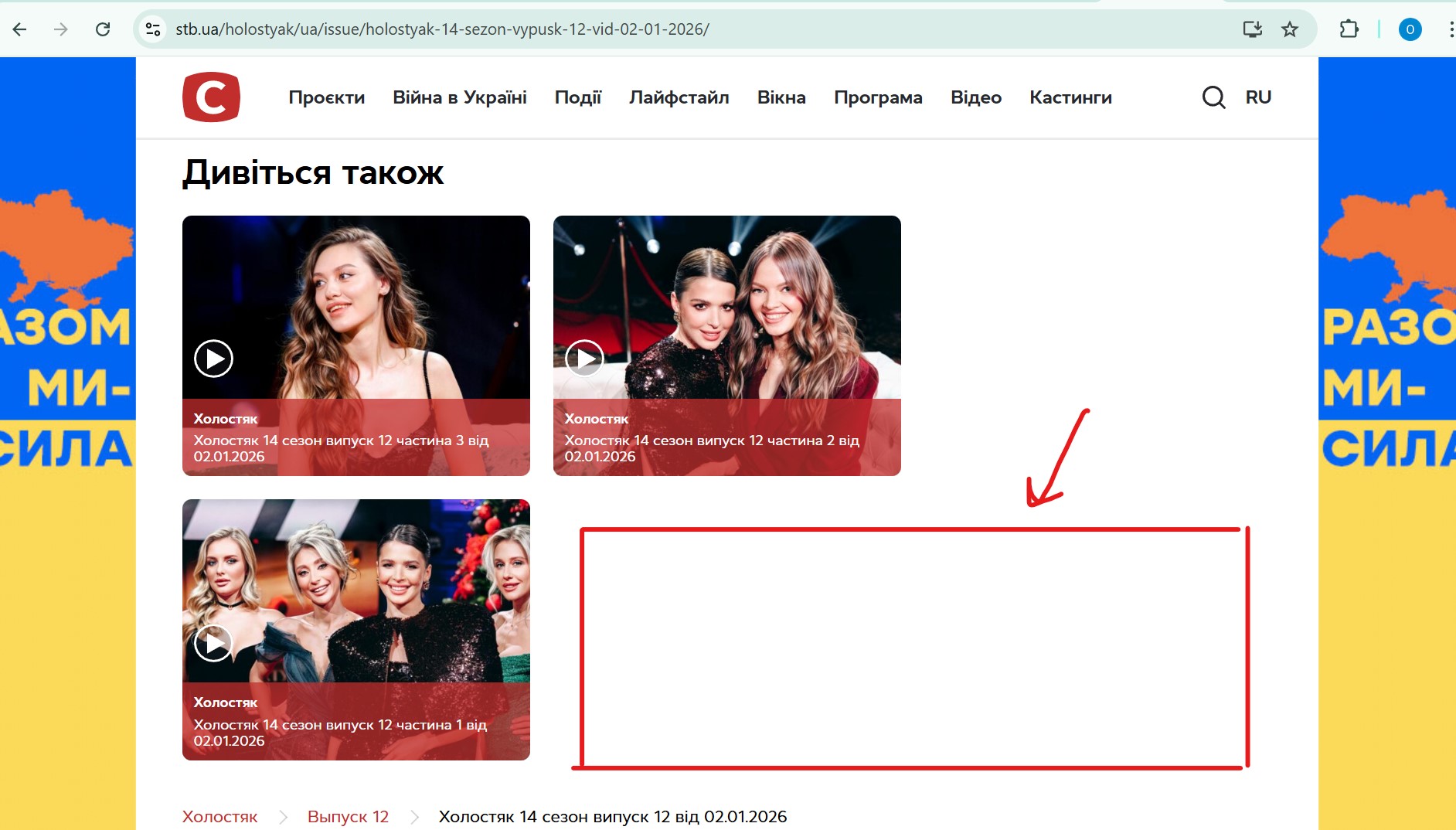Open the Кастинги page

[1070, 97]
